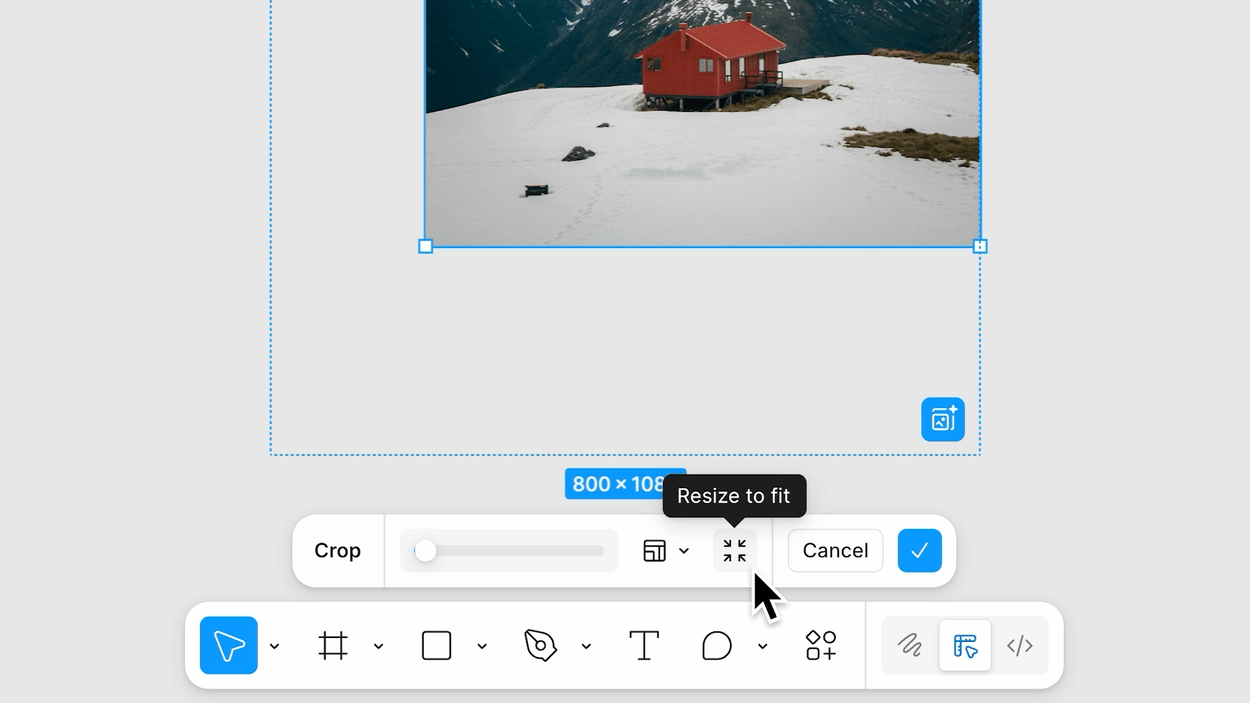The height and width of the screenshot is (703, 1250).
Task: Switch to Draw mode
Action: pyautogui.click(x=908, y=646)
